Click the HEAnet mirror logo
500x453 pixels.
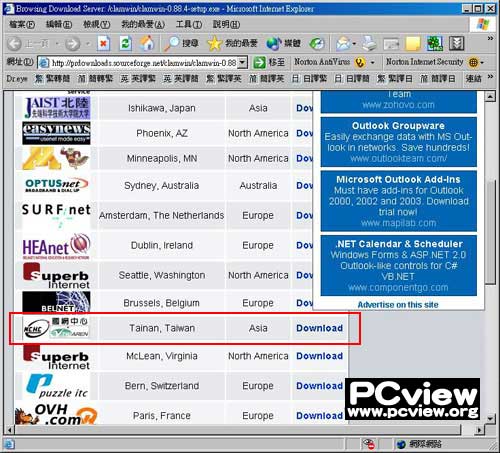pos(56,246)
